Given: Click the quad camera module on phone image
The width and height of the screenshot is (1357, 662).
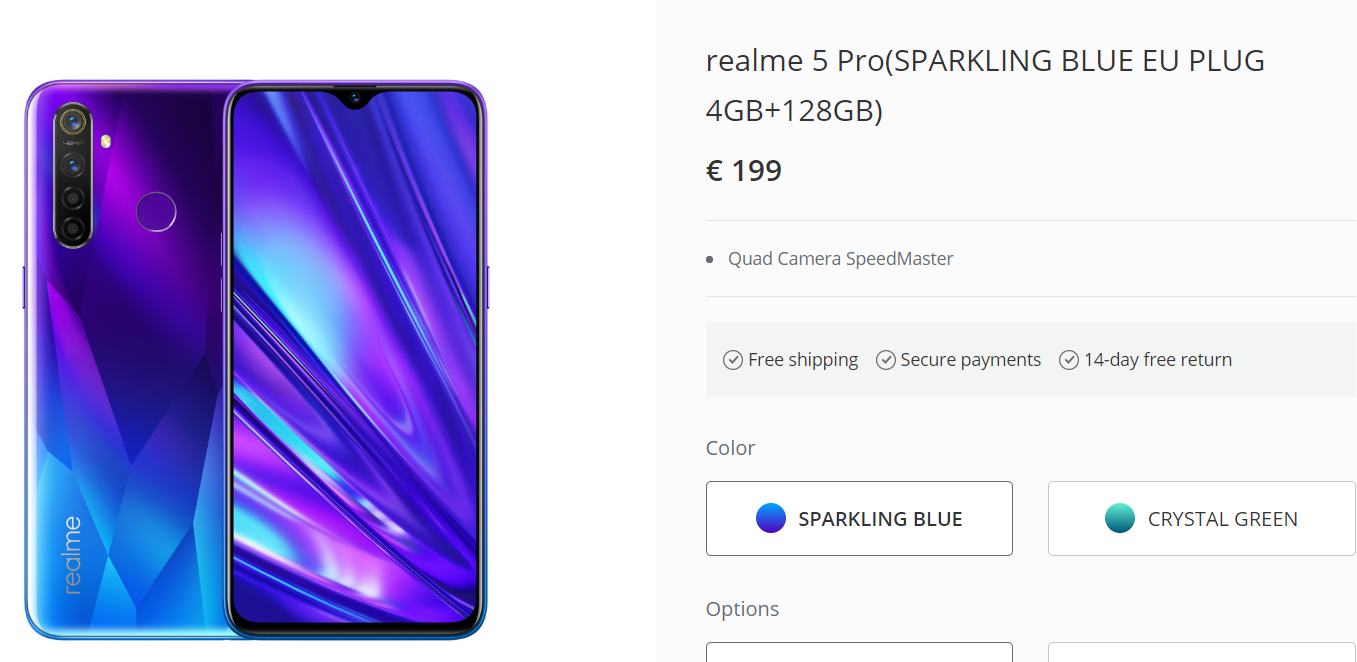Looking at the screenshot, I should click(x=73, y=175).
